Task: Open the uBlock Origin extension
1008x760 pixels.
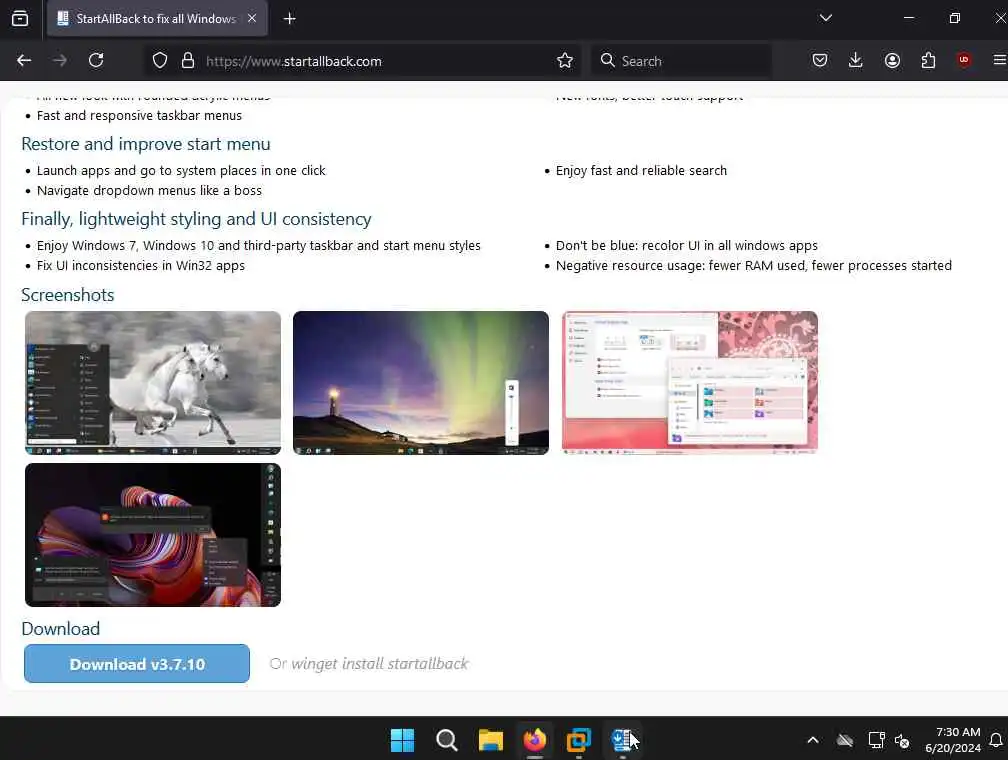Action: (x=964, y=60)
